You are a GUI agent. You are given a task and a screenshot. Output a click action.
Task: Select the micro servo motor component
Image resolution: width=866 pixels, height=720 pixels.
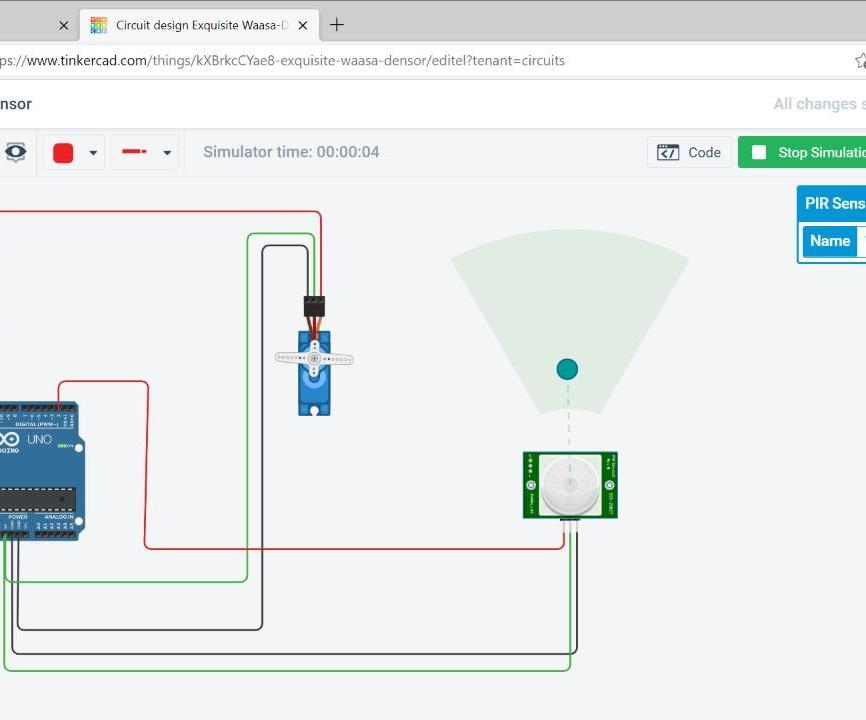pyautogui.click(x=314, y=372)
